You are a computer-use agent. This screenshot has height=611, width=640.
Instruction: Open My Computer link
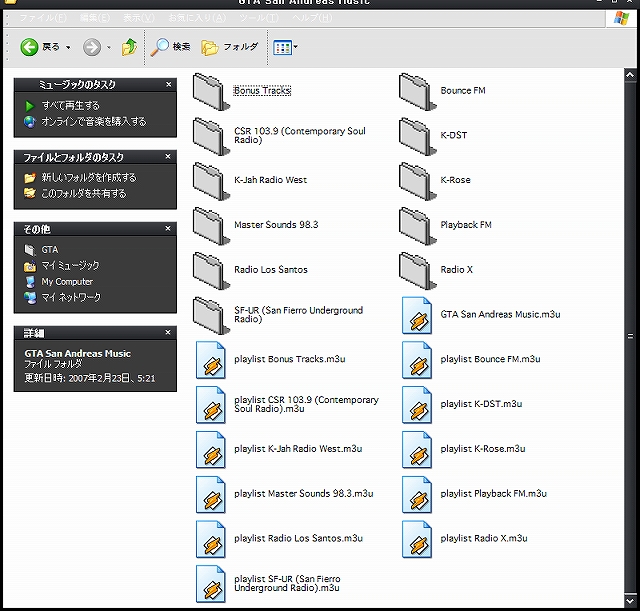67,282
